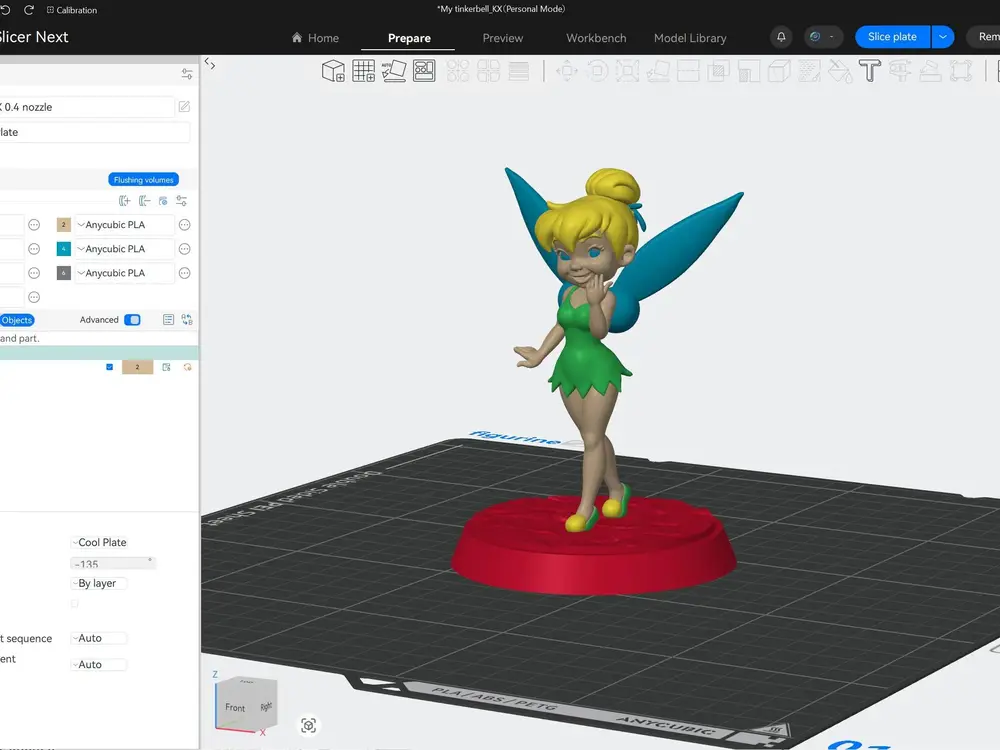Screen dimensions: 1000x750
Task: Uncheck the object row's printable checkbox
Action: (x=110, y=367)
